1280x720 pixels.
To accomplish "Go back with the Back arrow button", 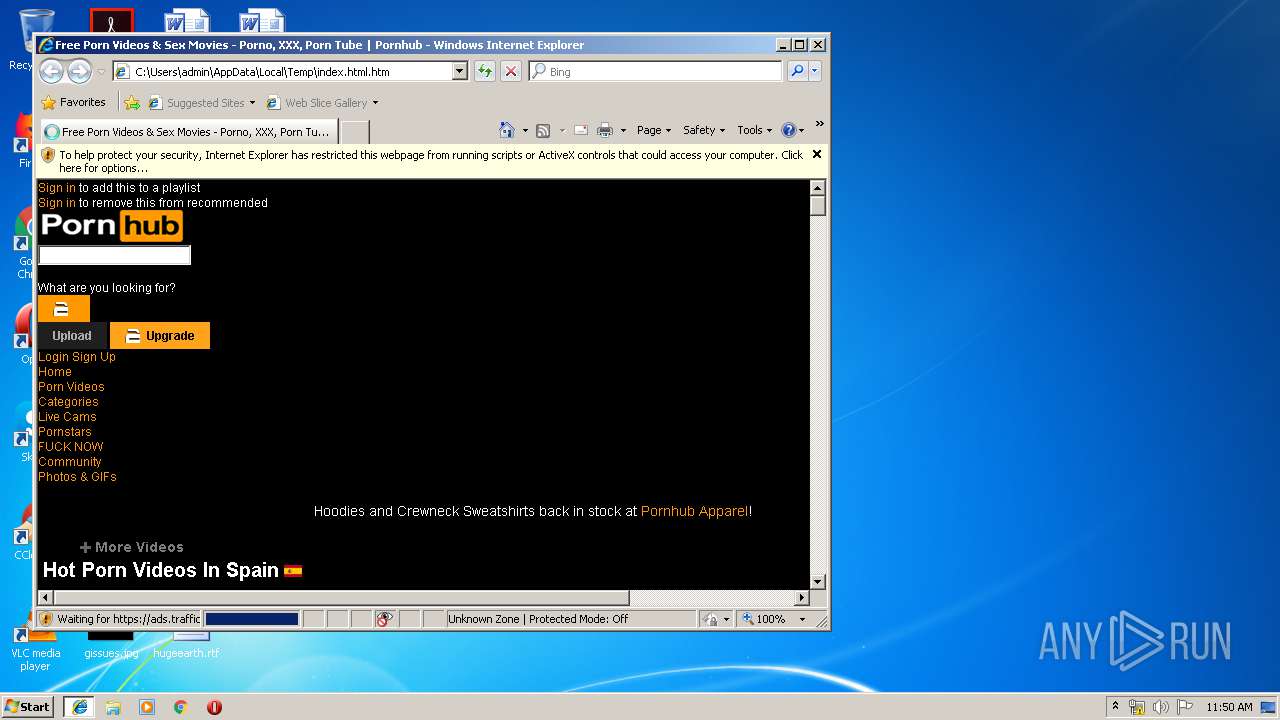I will click(51, 71).
